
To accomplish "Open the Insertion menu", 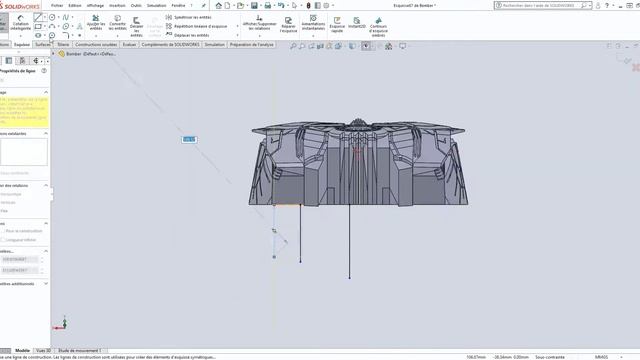I will 117,5.
